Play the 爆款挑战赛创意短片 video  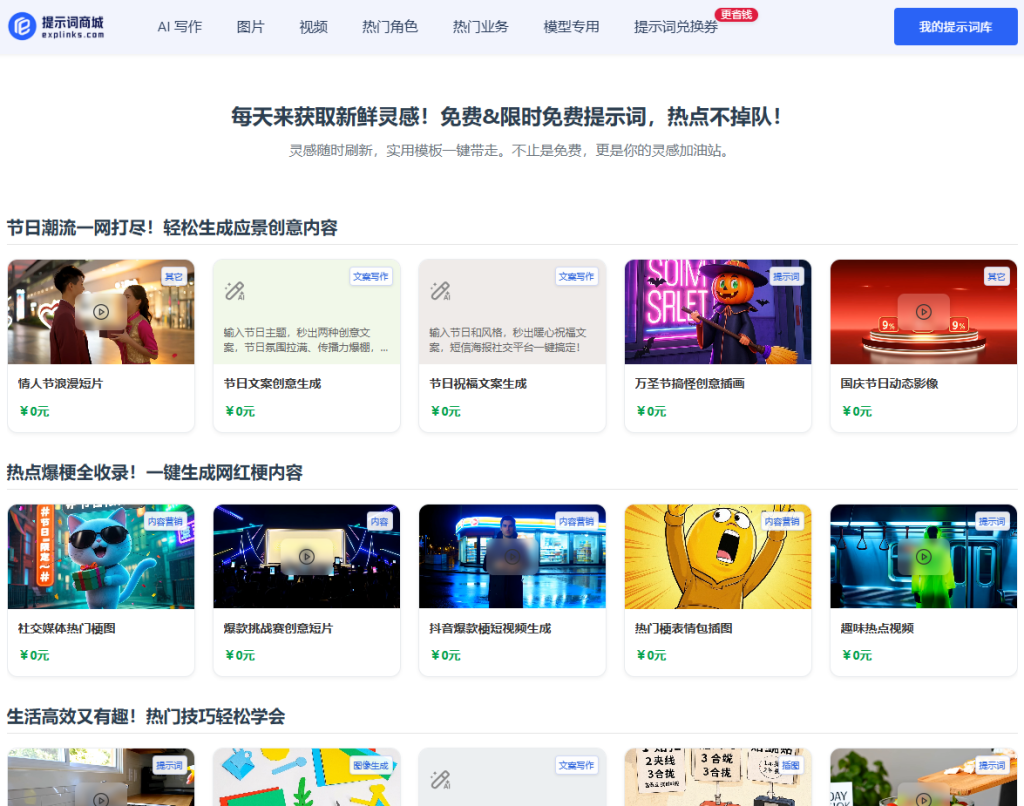click(306, 556)
